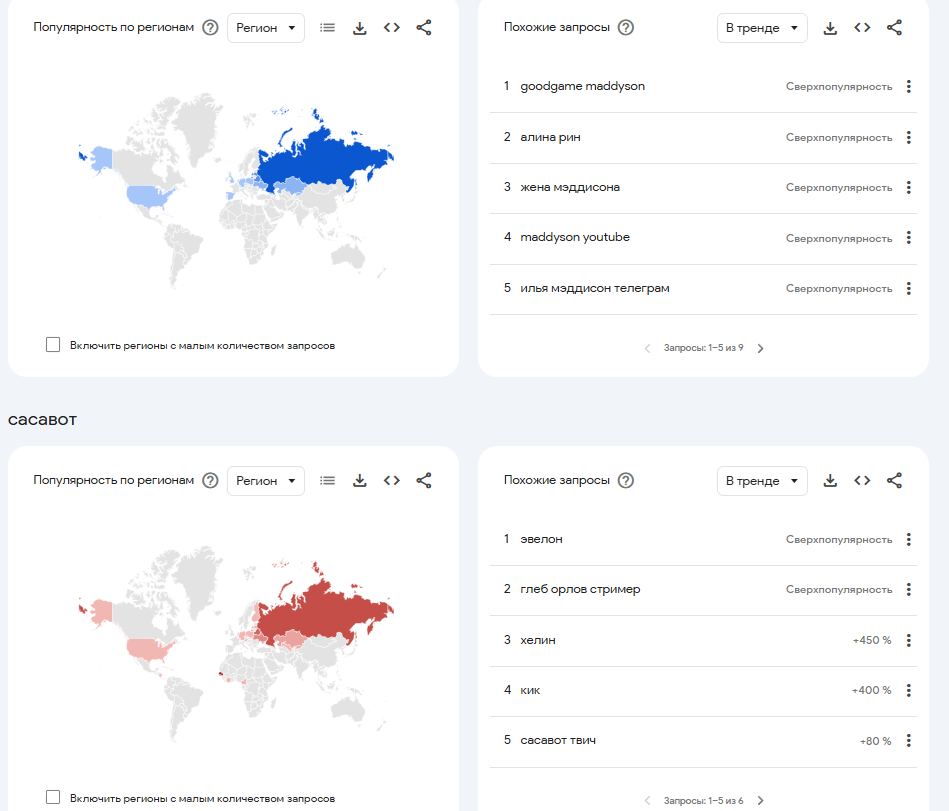The width and height of the screenshot is (949, 811).
Task: Expand В тренде dropdown in top queries card
Action: click(762, 28)
